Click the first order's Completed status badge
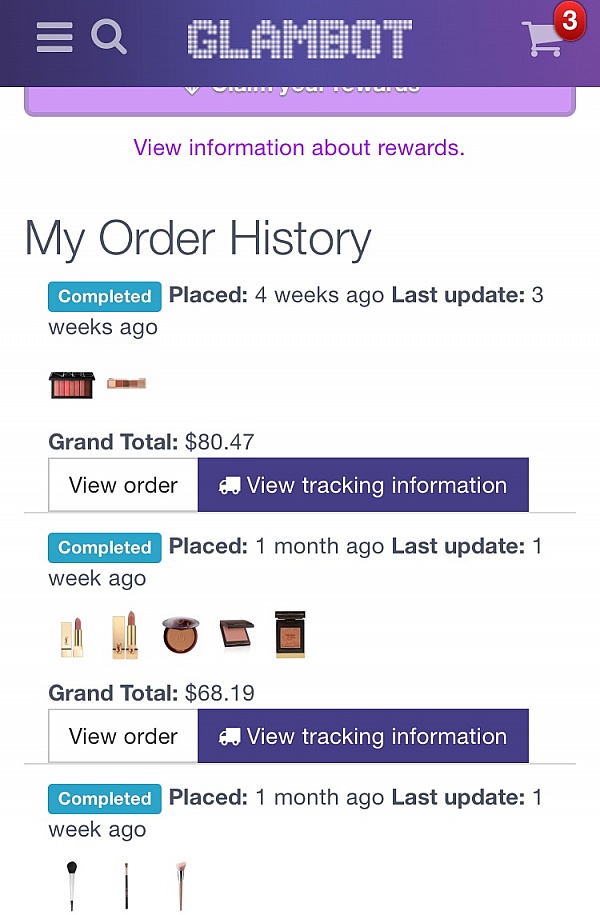The width and height of the screenshot is (600, 915). 104,296
